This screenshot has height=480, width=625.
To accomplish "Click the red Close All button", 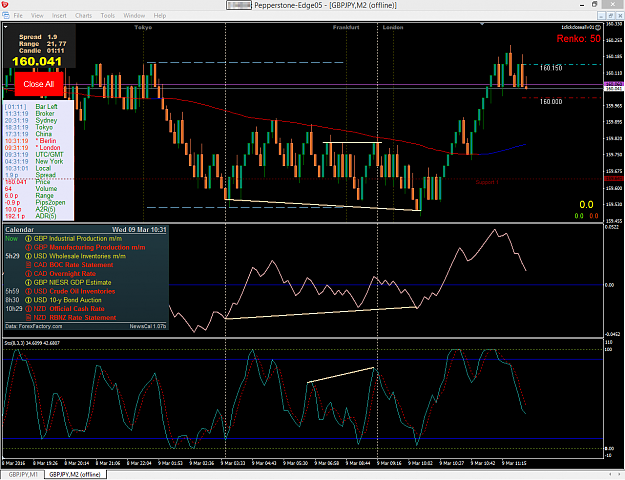I will tap(39, 84).
